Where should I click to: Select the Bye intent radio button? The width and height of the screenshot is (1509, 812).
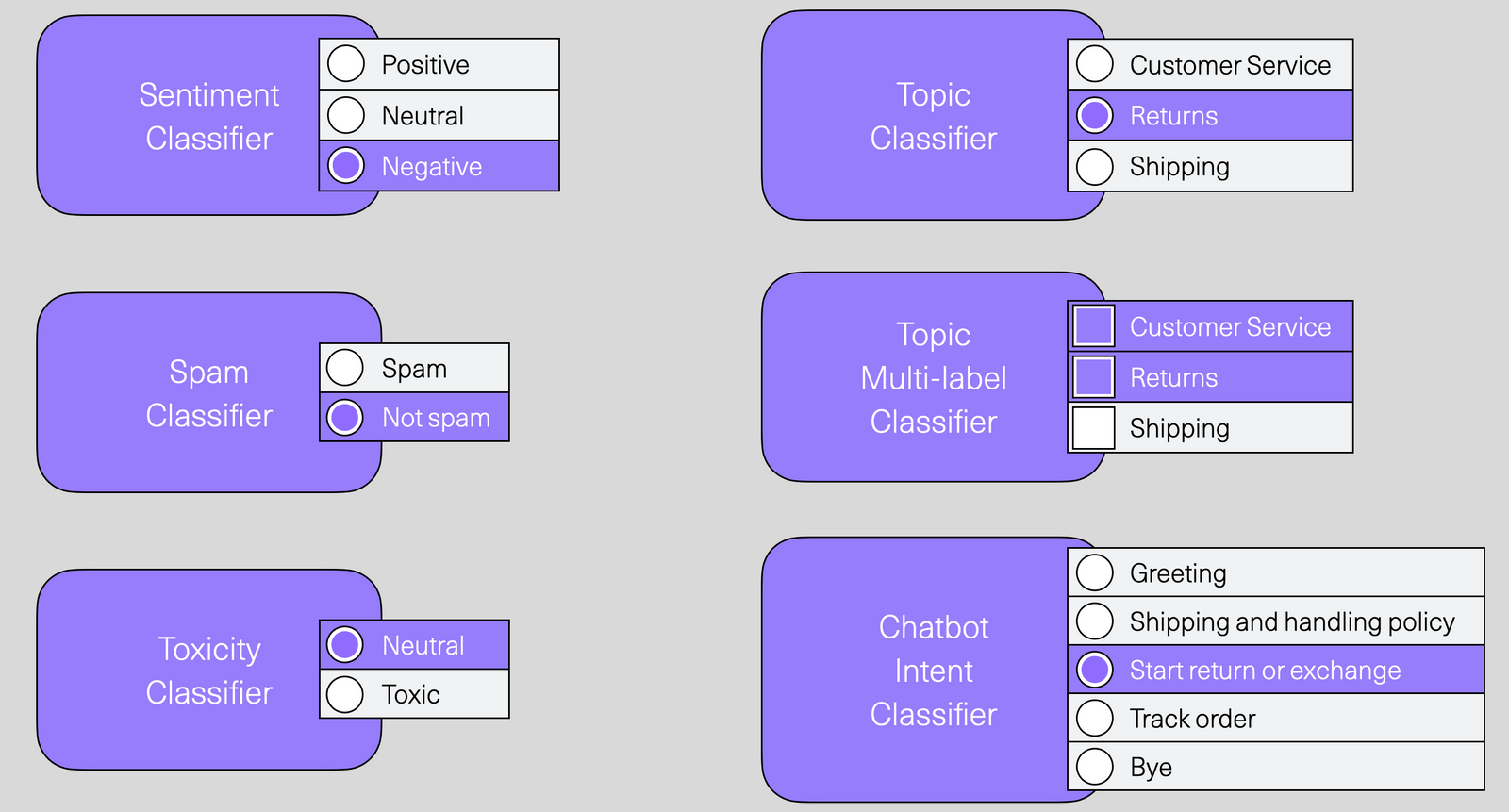[x=1095, y=767]
